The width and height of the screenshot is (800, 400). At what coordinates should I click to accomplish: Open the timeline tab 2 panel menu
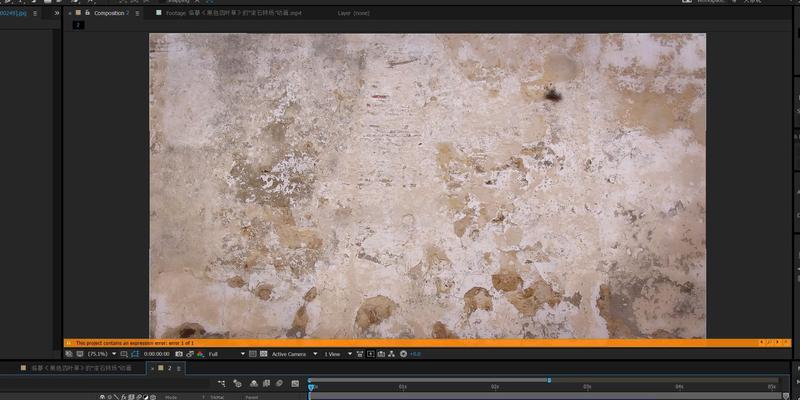point(180,368)
